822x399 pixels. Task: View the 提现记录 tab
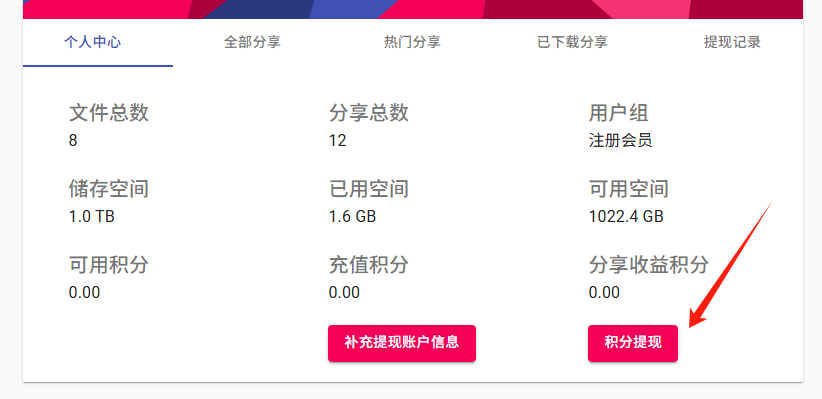pos(732,42)
